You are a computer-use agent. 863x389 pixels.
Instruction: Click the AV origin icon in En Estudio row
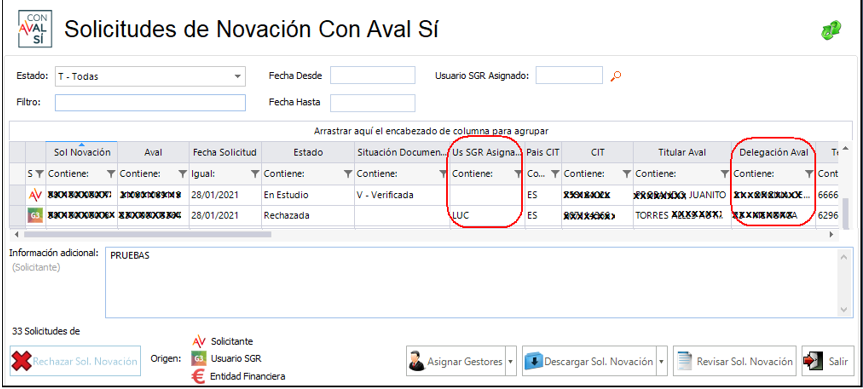coord(35,195)
